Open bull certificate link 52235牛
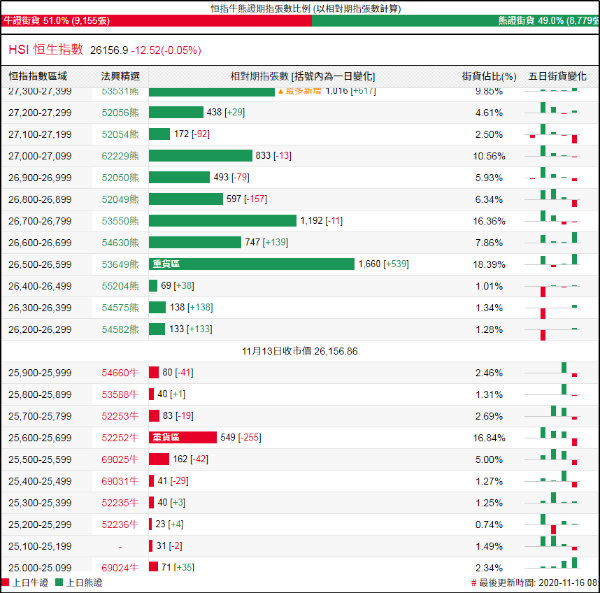 [120, 503]
